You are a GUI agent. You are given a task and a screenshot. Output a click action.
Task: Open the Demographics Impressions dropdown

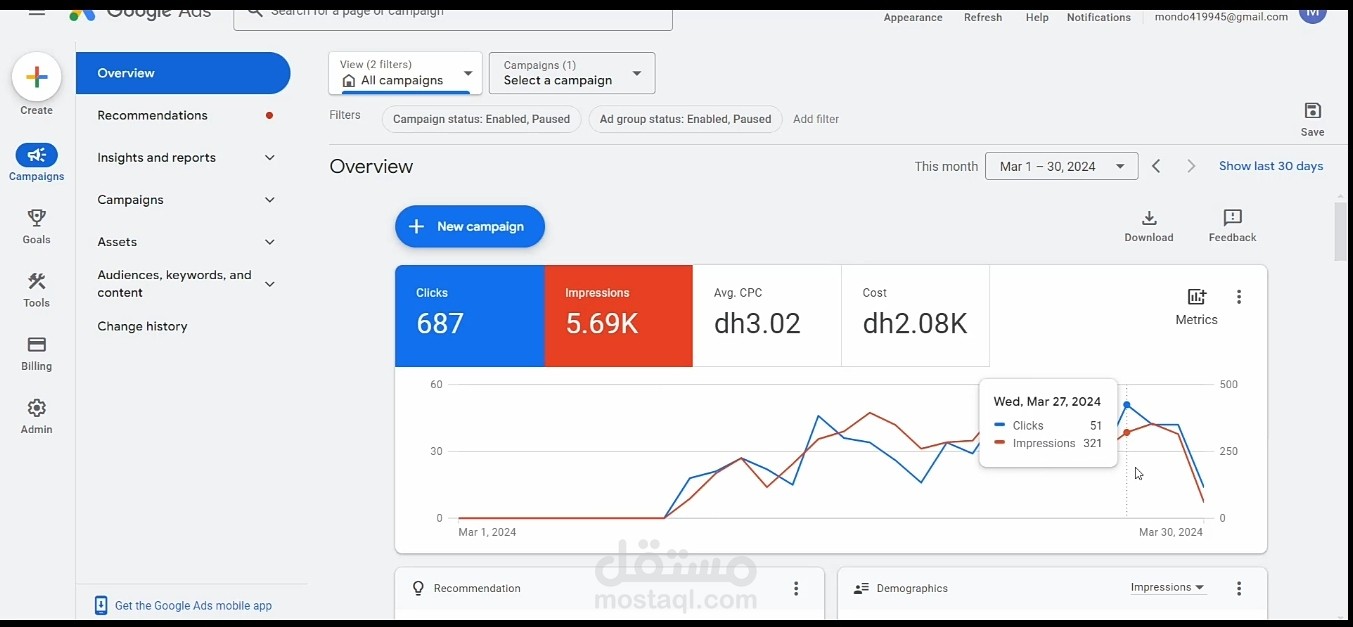[x=1167, y=588]
